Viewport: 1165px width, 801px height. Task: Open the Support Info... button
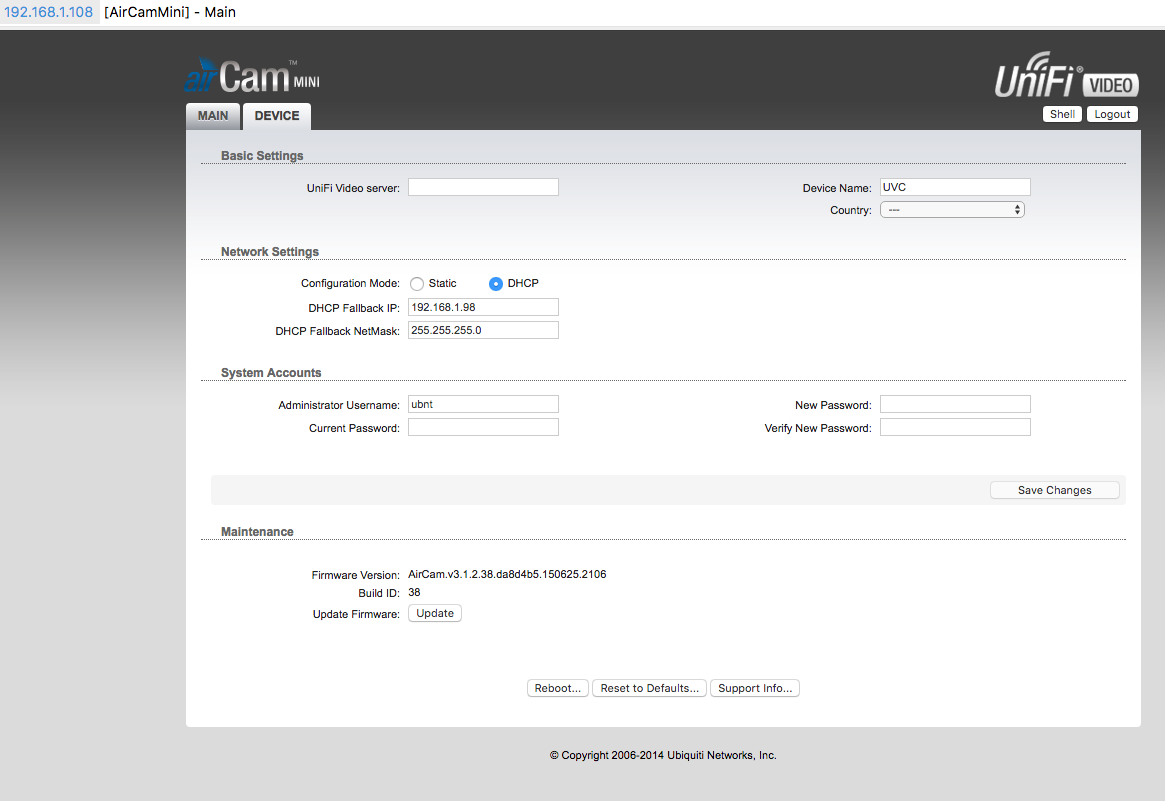(x=755, y=688)
